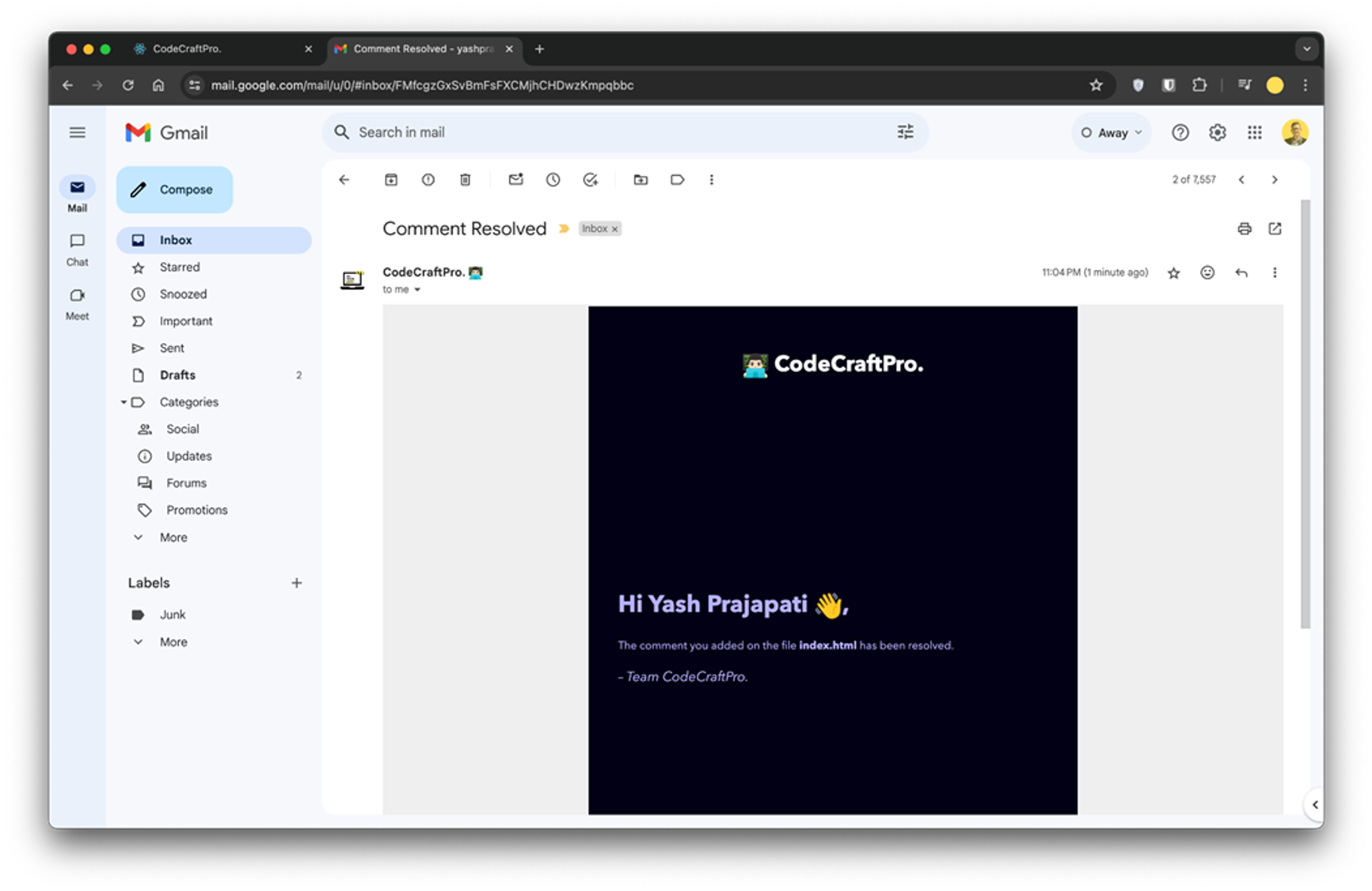Open more options in the email toolbar
Screen dimensions: 1372x891
(712, 180)
